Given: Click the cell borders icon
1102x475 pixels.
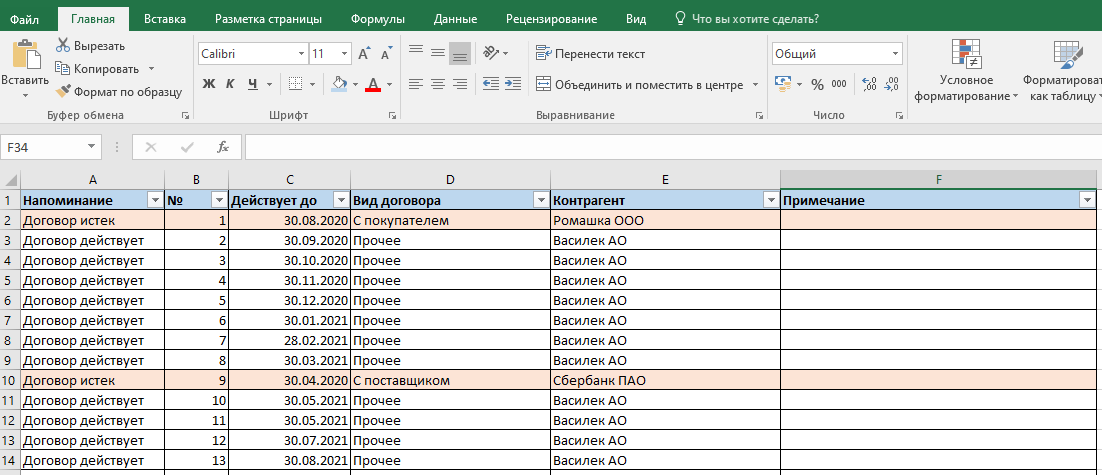Looking at the screenshot, I should click(296, 84).
